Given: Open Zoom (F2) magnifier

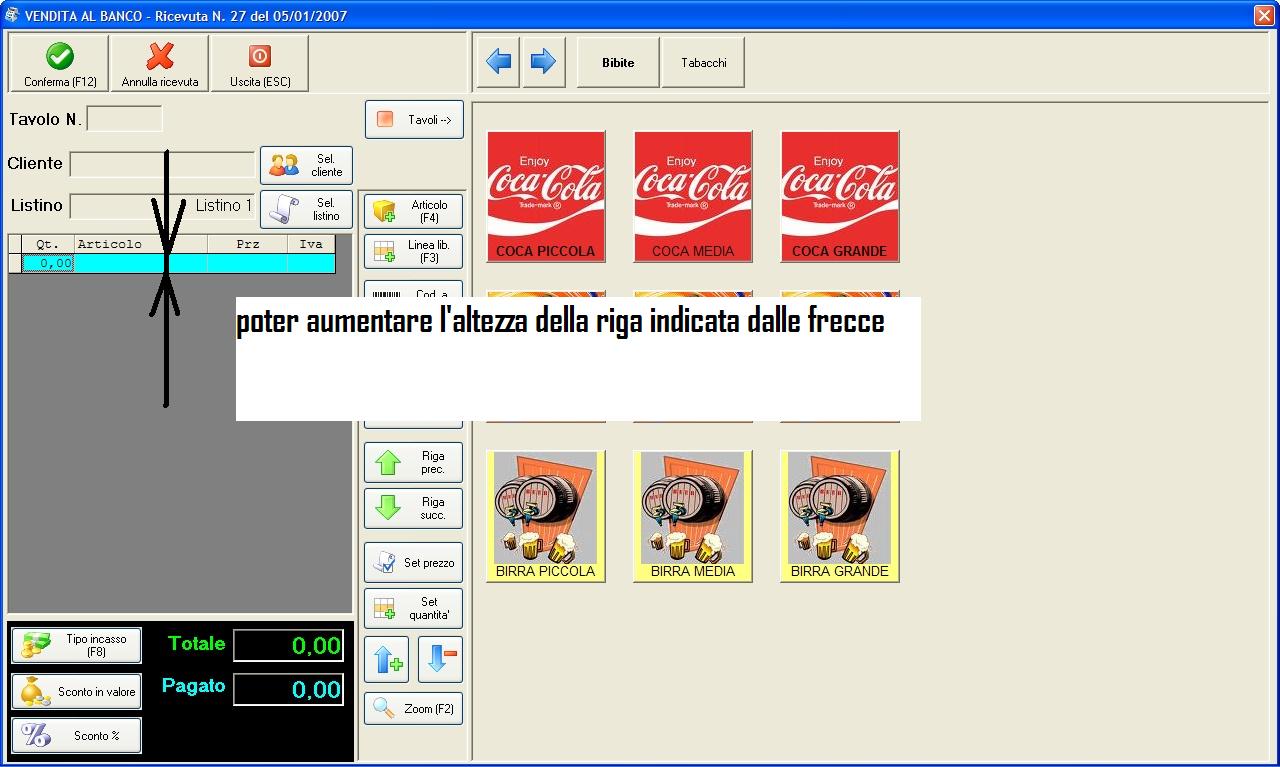Looking at the screenshot, I should coord(413,709).
